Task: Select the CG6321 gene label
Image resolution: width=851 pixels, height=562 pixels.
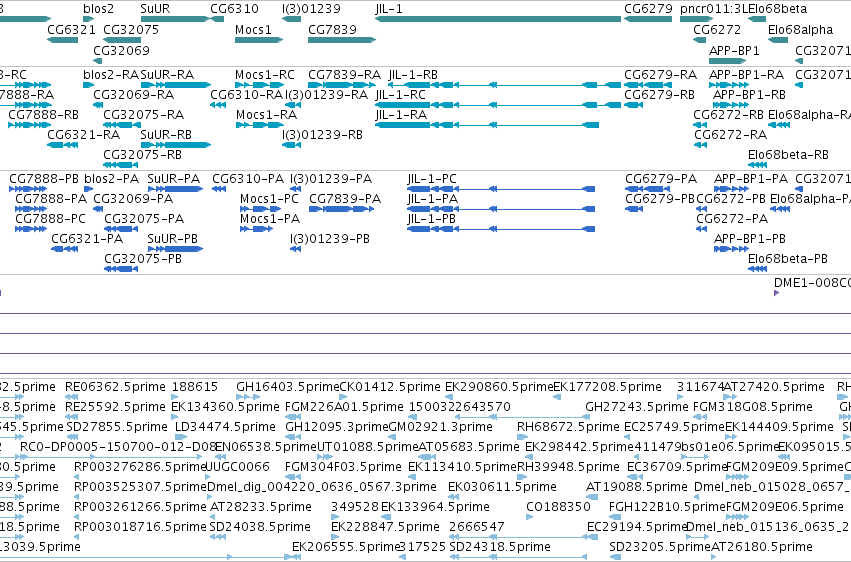Action: (x=71, y=29)
